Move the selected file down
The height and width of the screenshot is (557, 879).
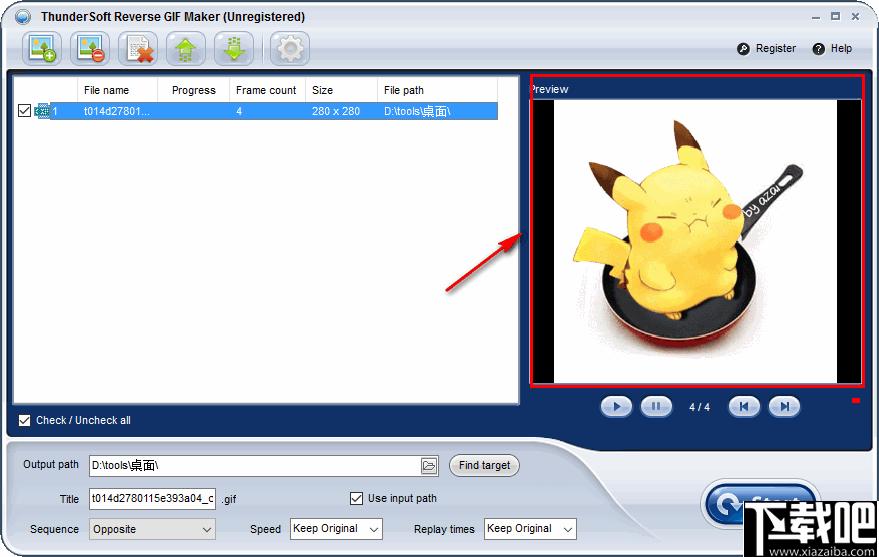coord(234,48)
